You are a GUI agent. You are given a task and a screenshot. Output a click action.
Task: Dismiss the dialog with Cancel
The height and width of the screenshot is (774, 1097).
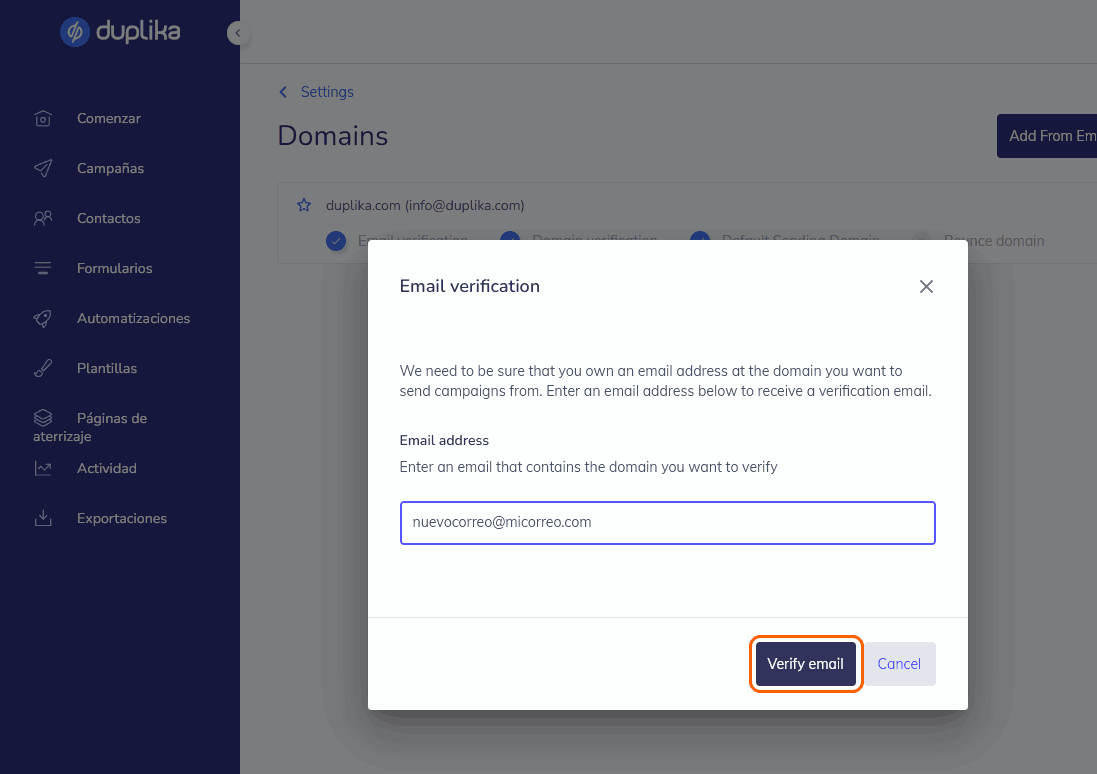898,663
